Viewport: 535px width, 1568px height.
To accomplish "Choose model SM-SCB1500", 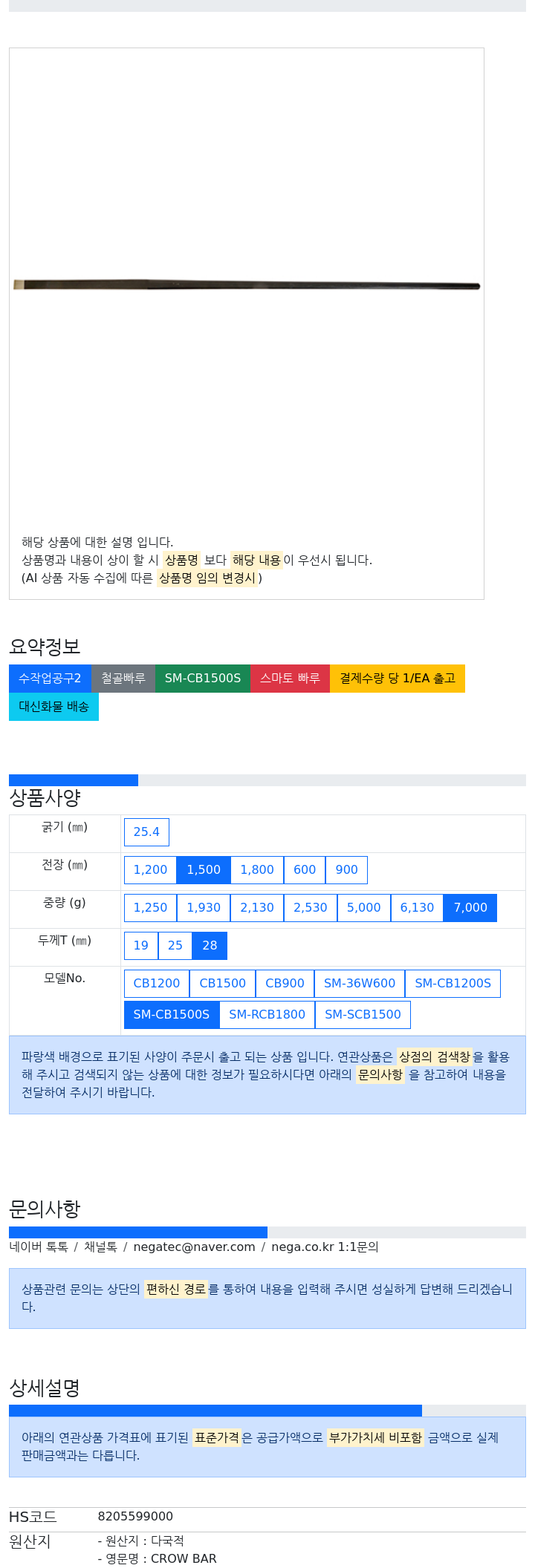I will pyautogui.click(x=363, y=1015).
